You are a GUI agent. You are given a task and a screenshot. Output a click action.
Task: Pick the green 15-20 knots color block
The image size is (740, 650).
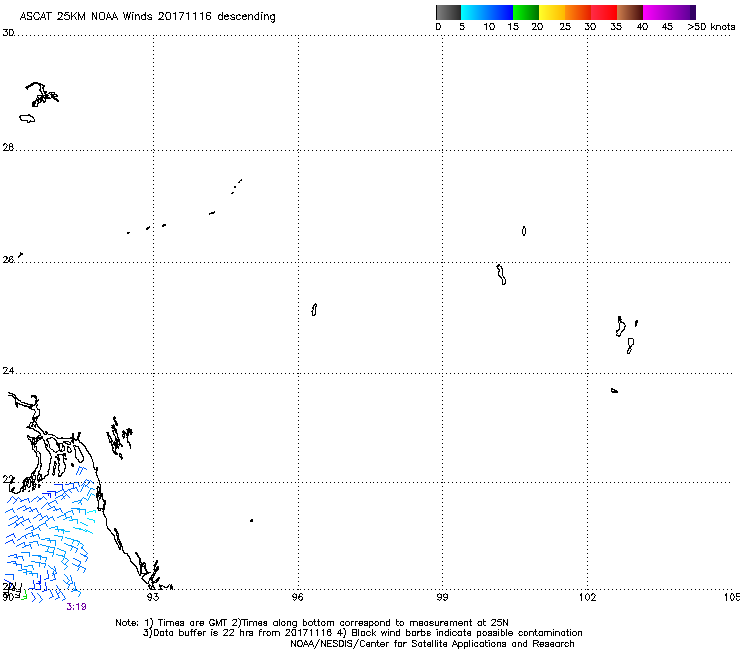[526, 12]
